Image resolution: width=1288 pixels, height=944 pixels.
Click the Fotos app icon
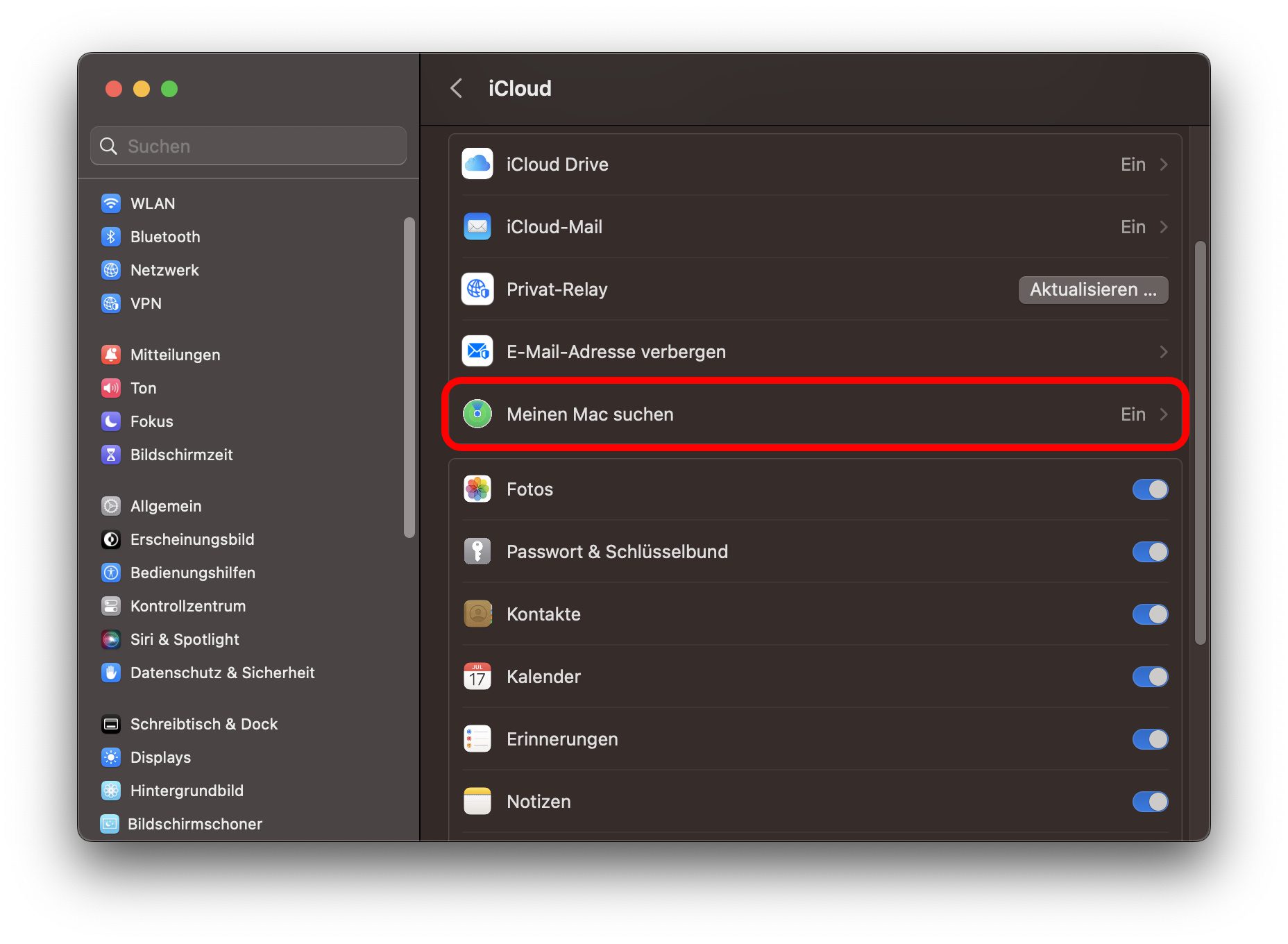(x=477, y=489)
